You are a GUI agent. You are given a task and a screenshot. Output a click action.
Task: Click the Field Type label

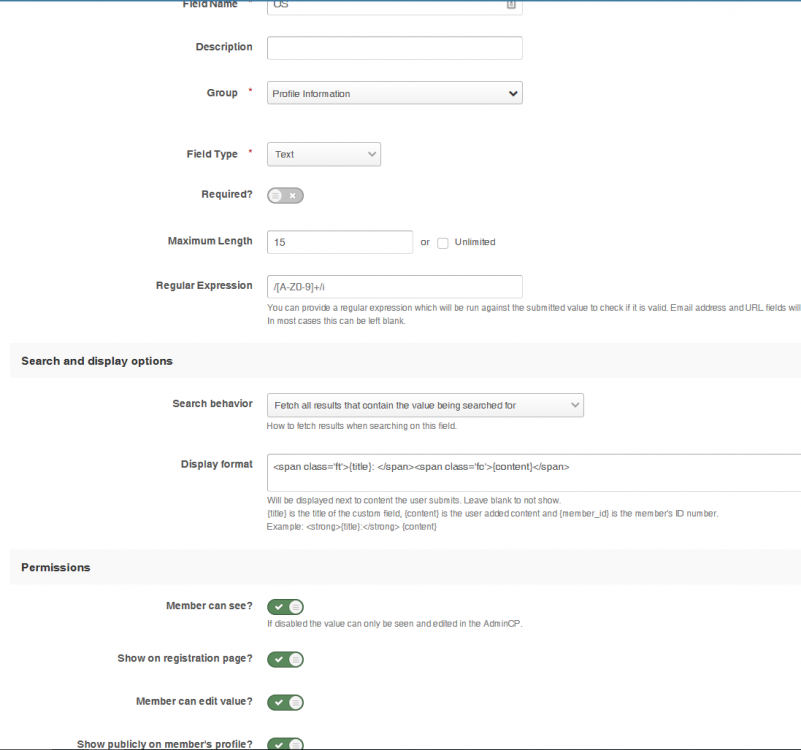pos(212,154)
